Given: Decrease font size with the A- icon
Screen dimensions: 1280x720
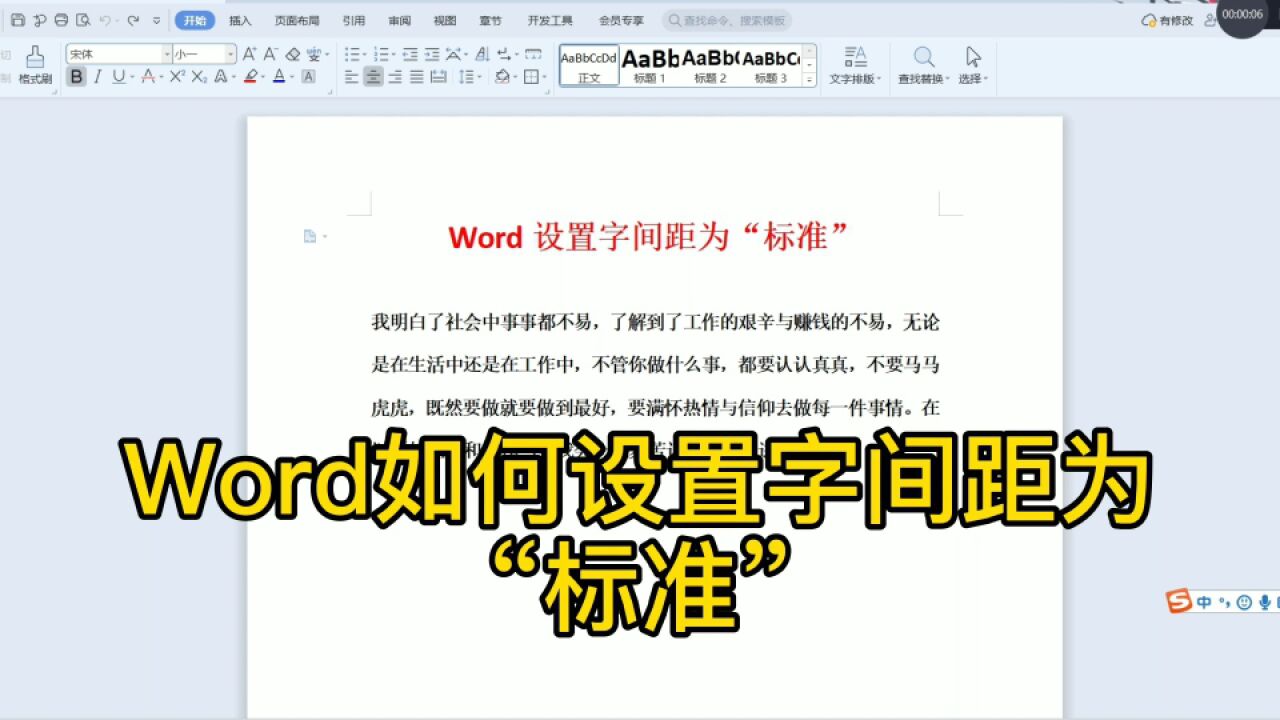Looking at the screenshot, I should coord(270,54).
